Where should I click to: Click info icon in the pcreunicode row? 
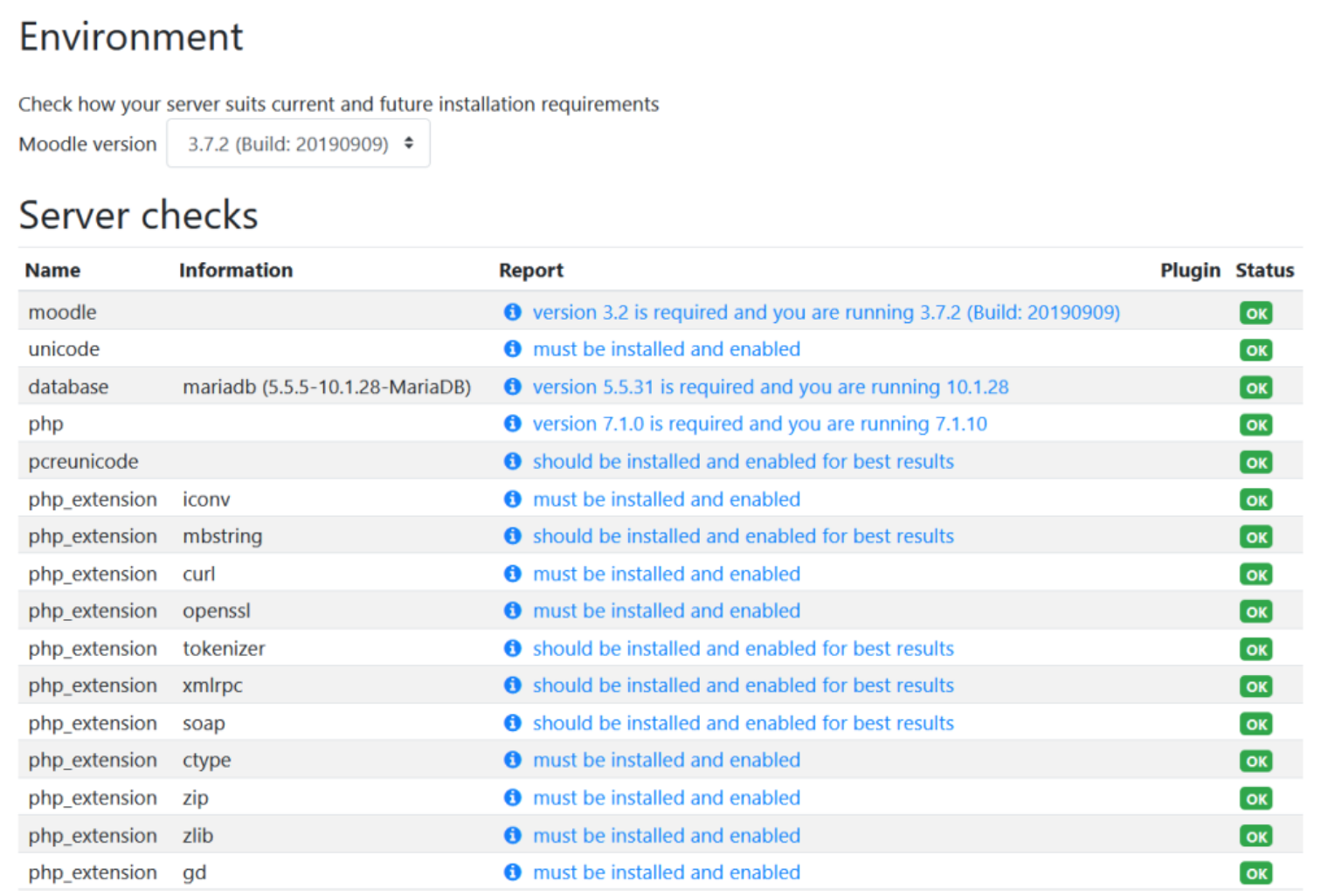coord(513,461)
